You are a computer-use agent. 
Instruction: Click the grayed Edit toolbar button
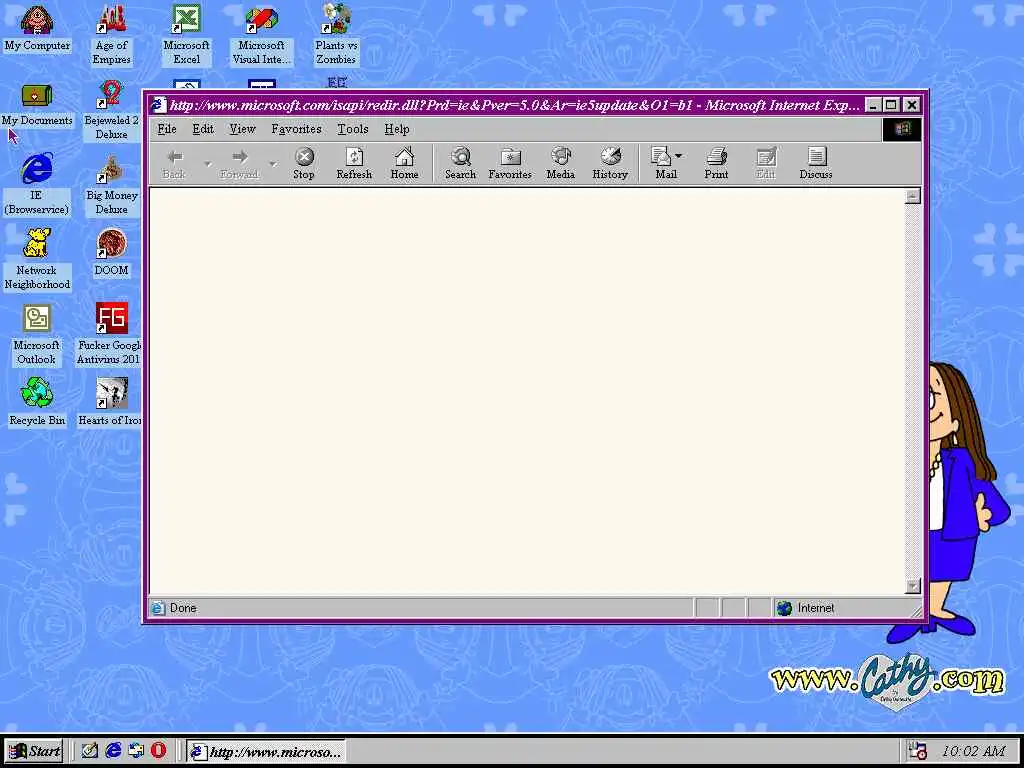[766, 163]
